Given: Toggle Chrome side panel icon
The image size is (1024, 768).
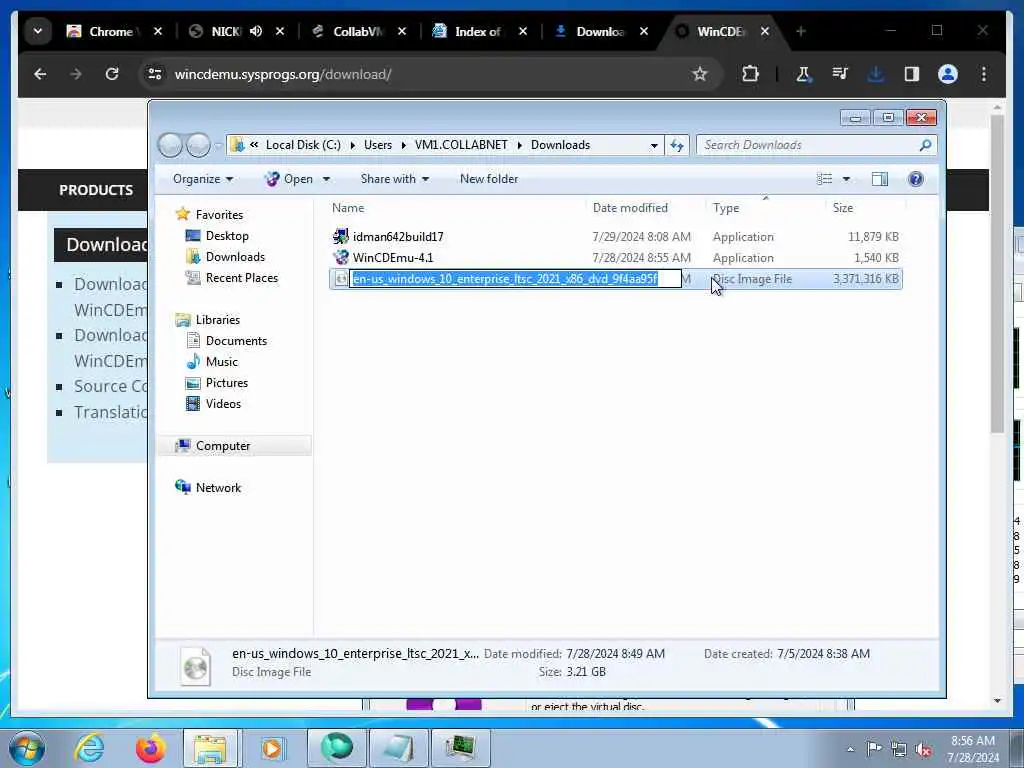Looking at the screenshot, I should pos(912,74).
